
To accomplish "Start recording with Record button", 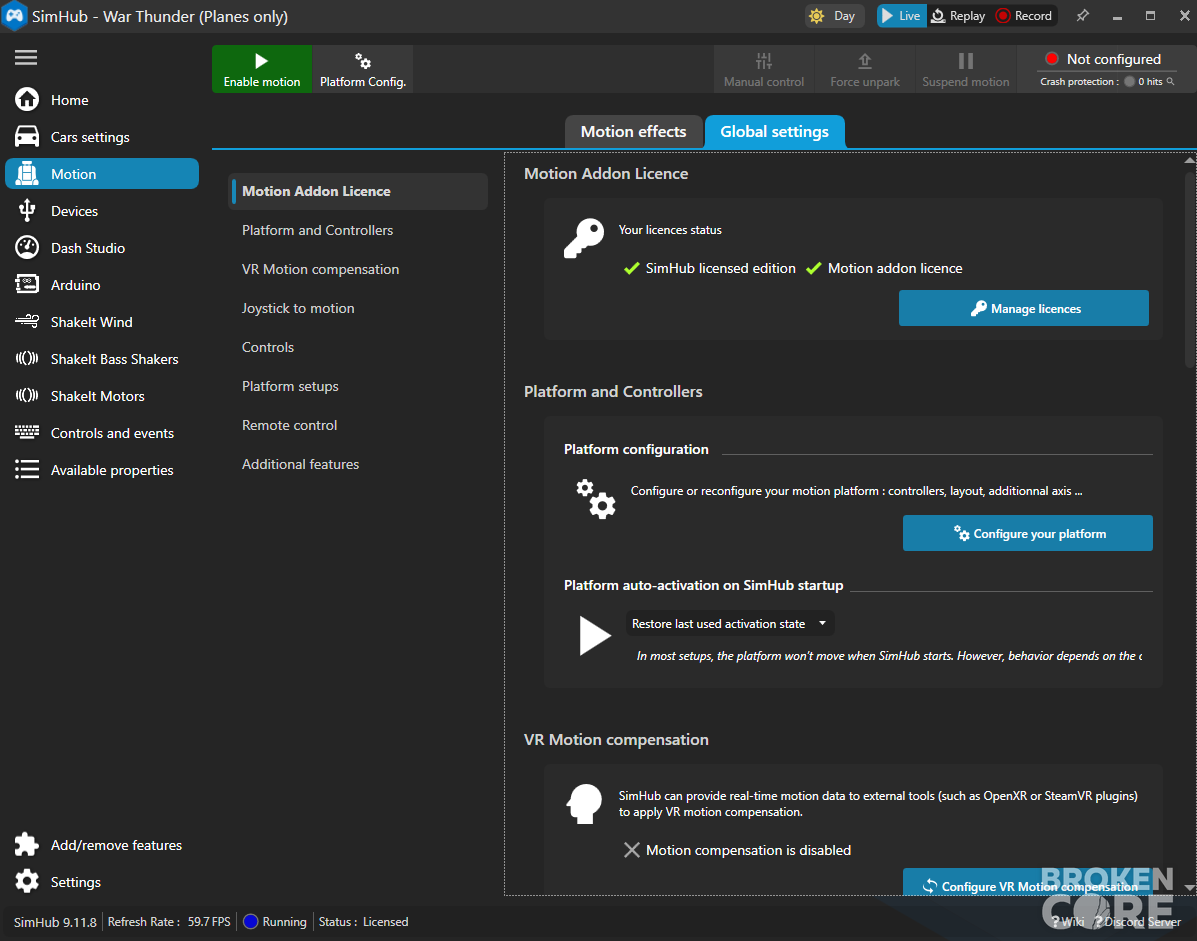I will click(1024, 16).
